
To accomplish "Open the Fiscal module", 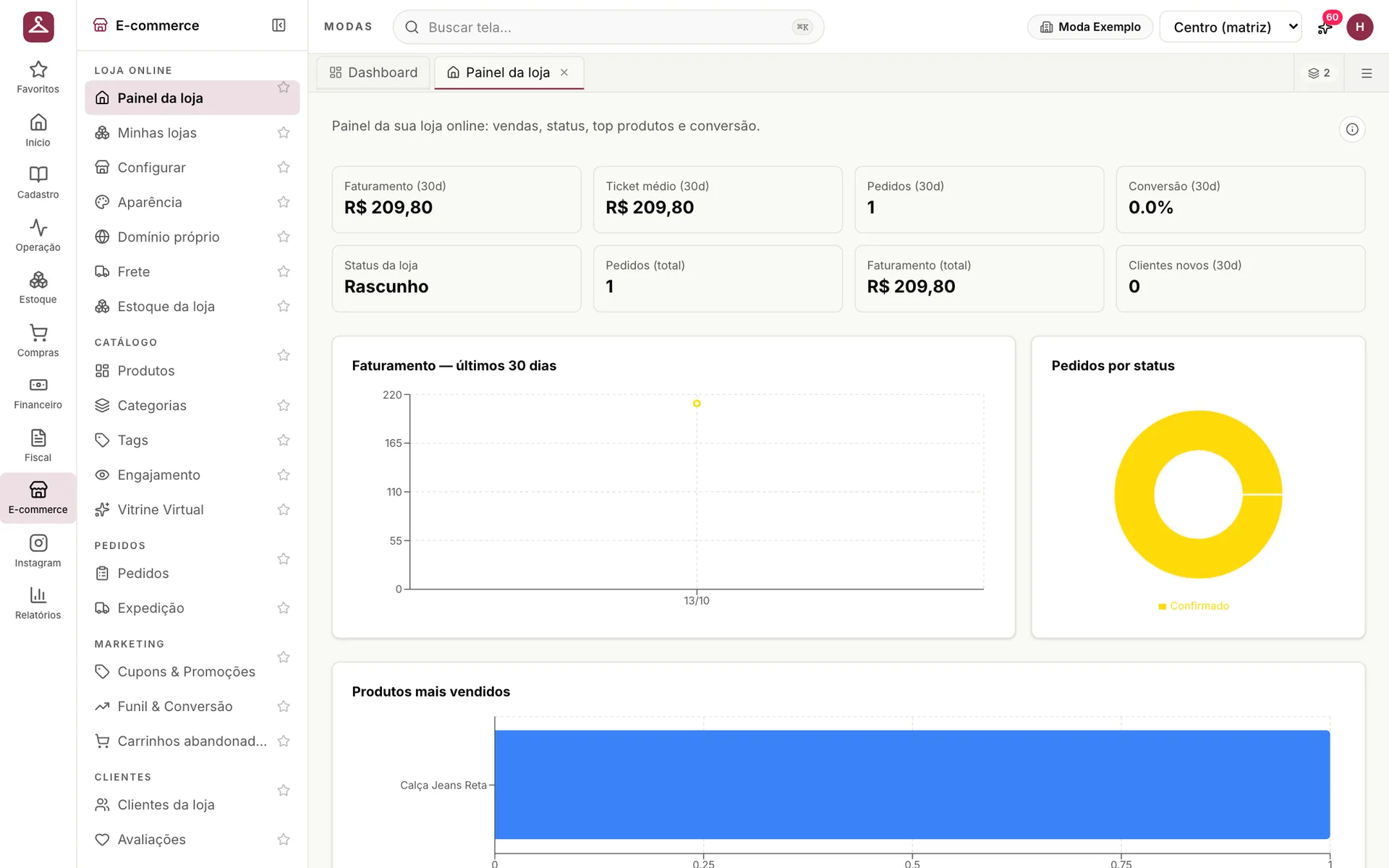I will point(38,446).
